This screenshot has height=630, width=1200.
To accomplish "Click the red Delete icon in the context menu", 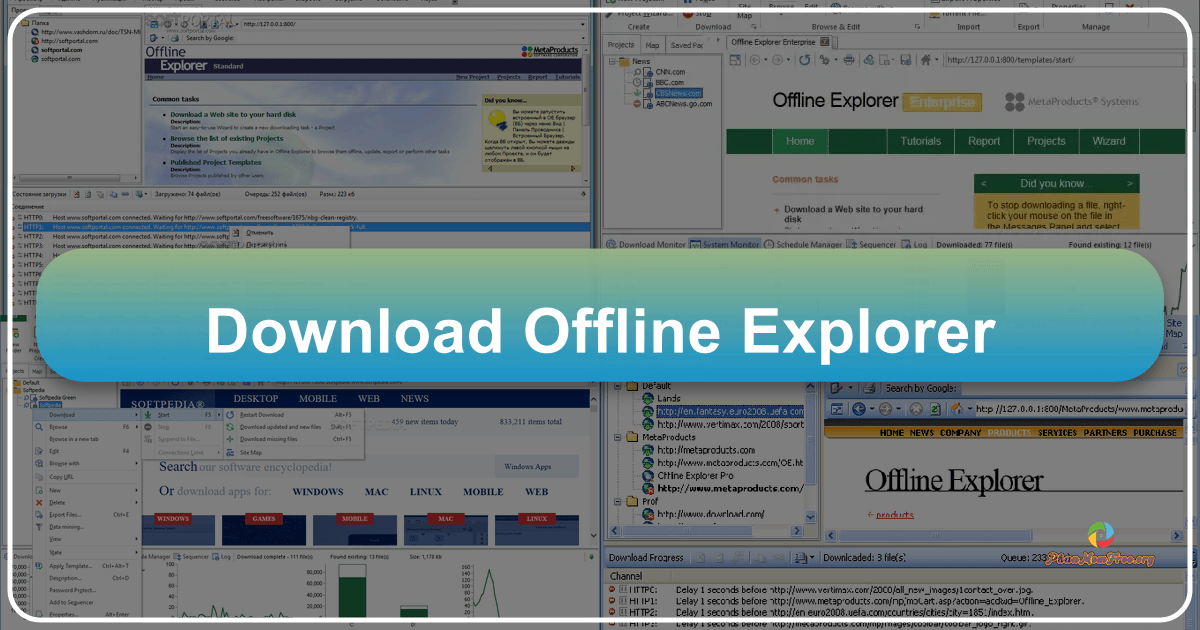I will [38, 503].
